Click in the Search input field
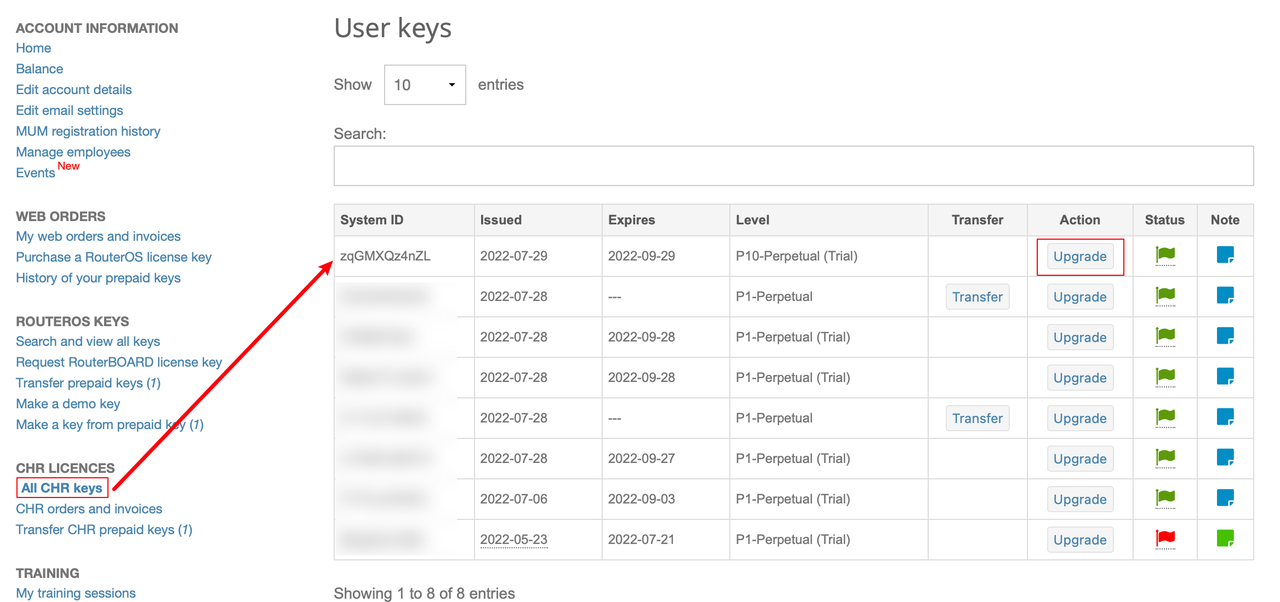 point(793,166)
